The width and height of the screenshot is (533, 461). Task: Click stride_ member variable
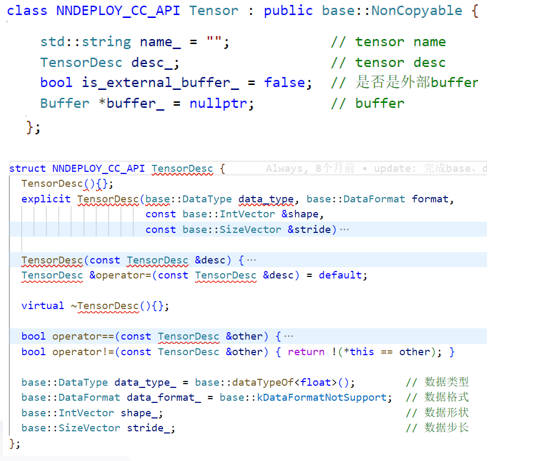pyautogui.click(x=149, y=428)
